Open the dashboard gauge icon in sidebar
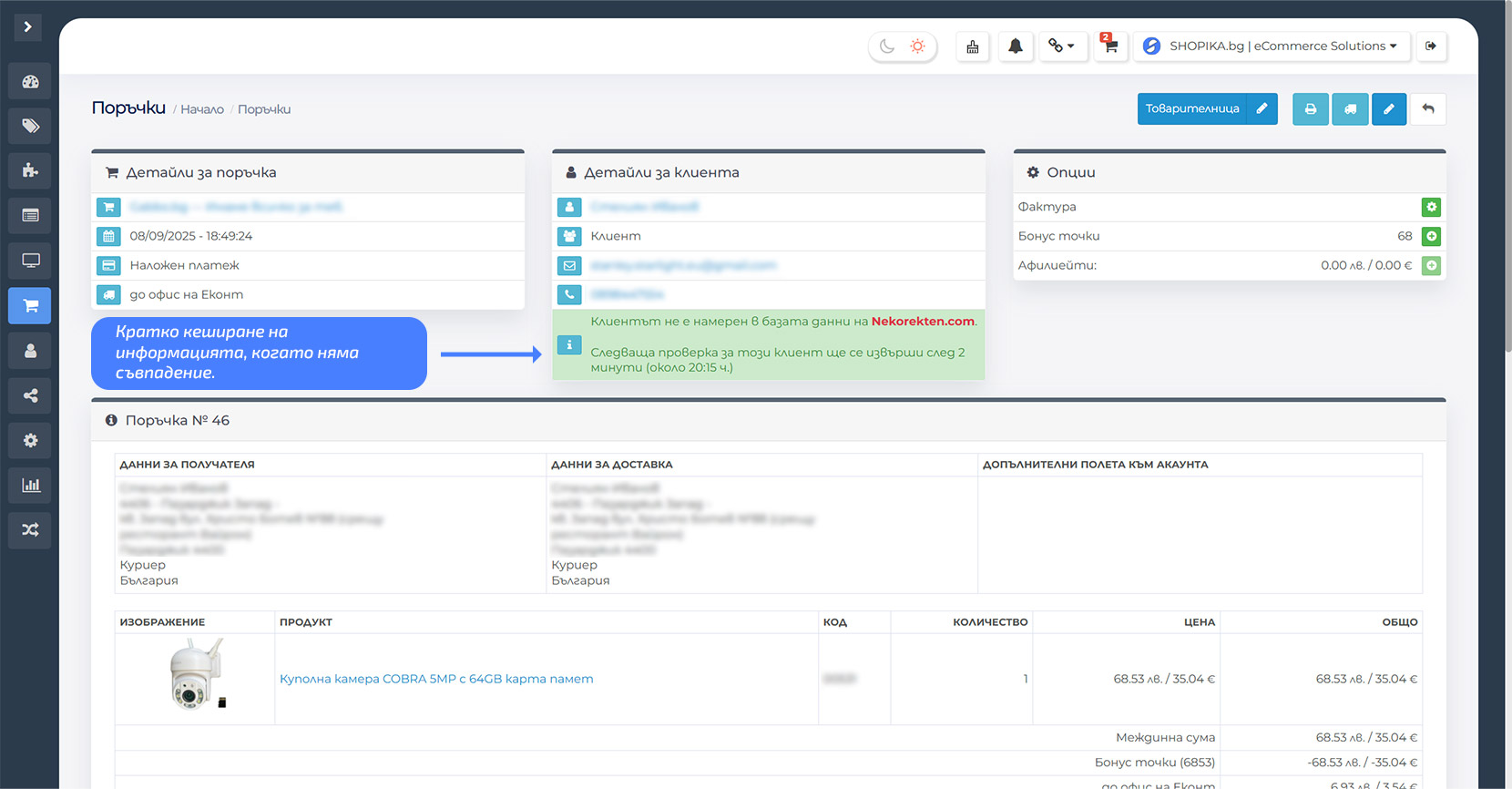This screenshot has height=789, width=1512. (30, 82)
